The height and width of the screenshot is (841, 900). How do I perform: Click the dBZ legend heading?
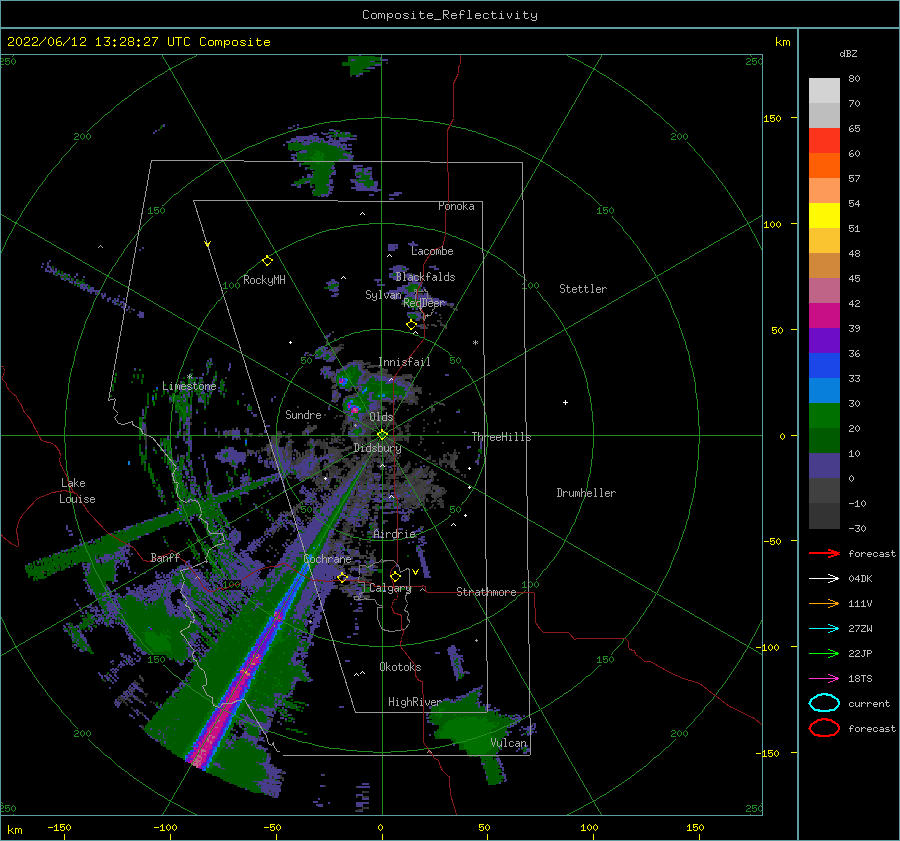pyautogui.click(x=848, y=53)
